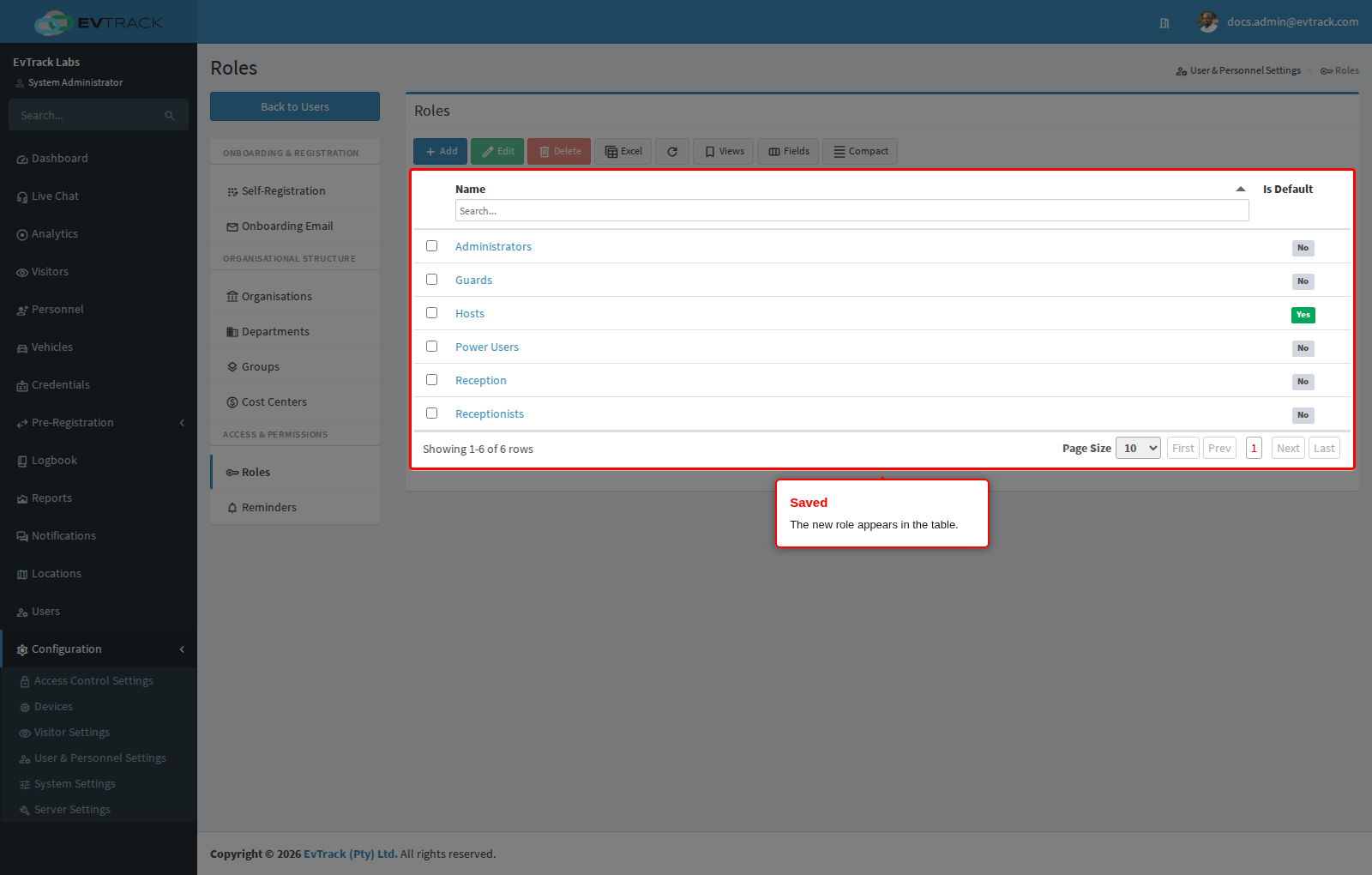The image size is (1372, 875).
Task: Click the book icon in top header
Action: pos(1164,23)
